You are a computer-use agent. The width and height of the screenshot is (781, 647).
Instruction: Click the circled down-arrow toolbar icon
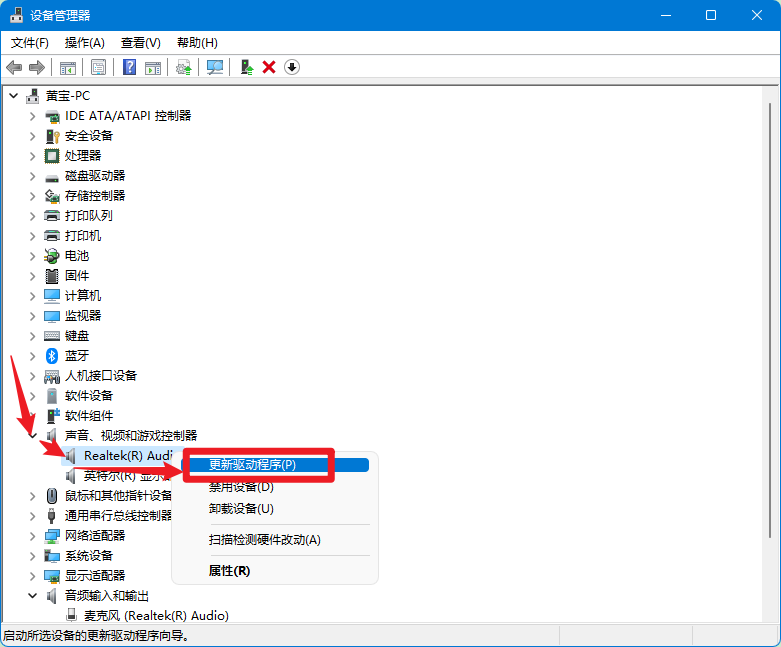coord(292,67)
